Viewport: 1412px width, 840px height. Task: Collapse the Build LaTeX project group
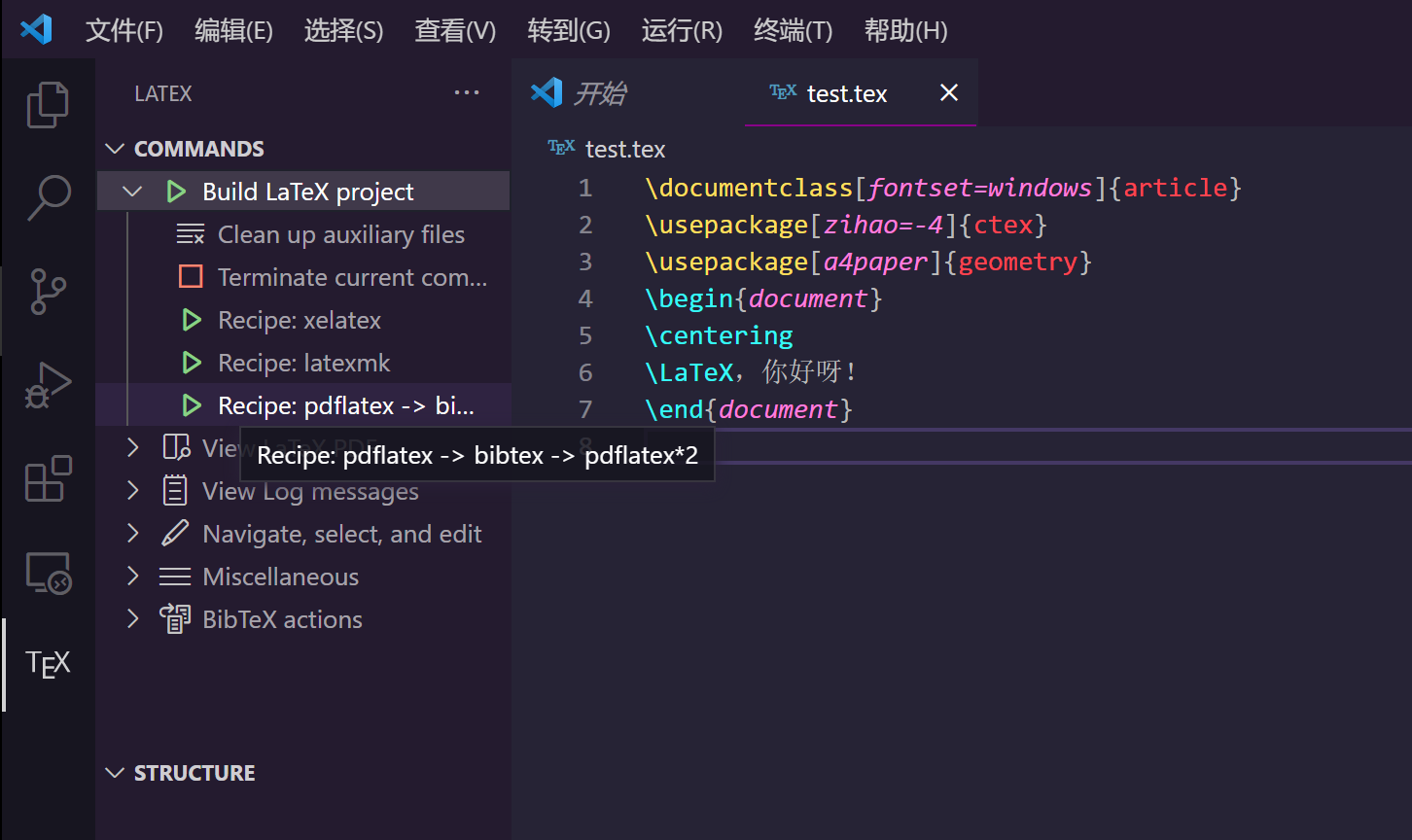[133, 192]
